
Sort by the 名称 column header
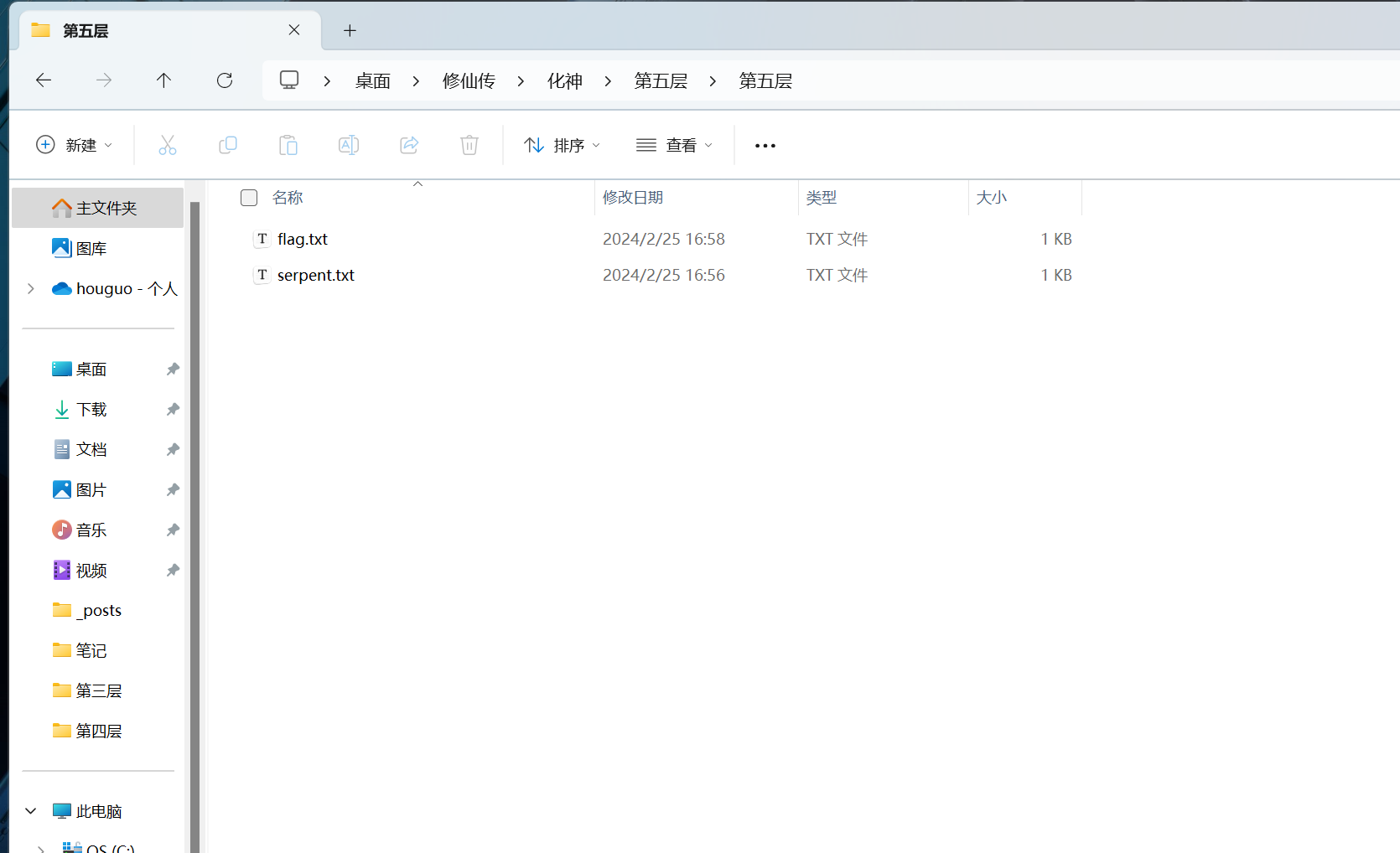pyautogui.click(x=288, y=198)
